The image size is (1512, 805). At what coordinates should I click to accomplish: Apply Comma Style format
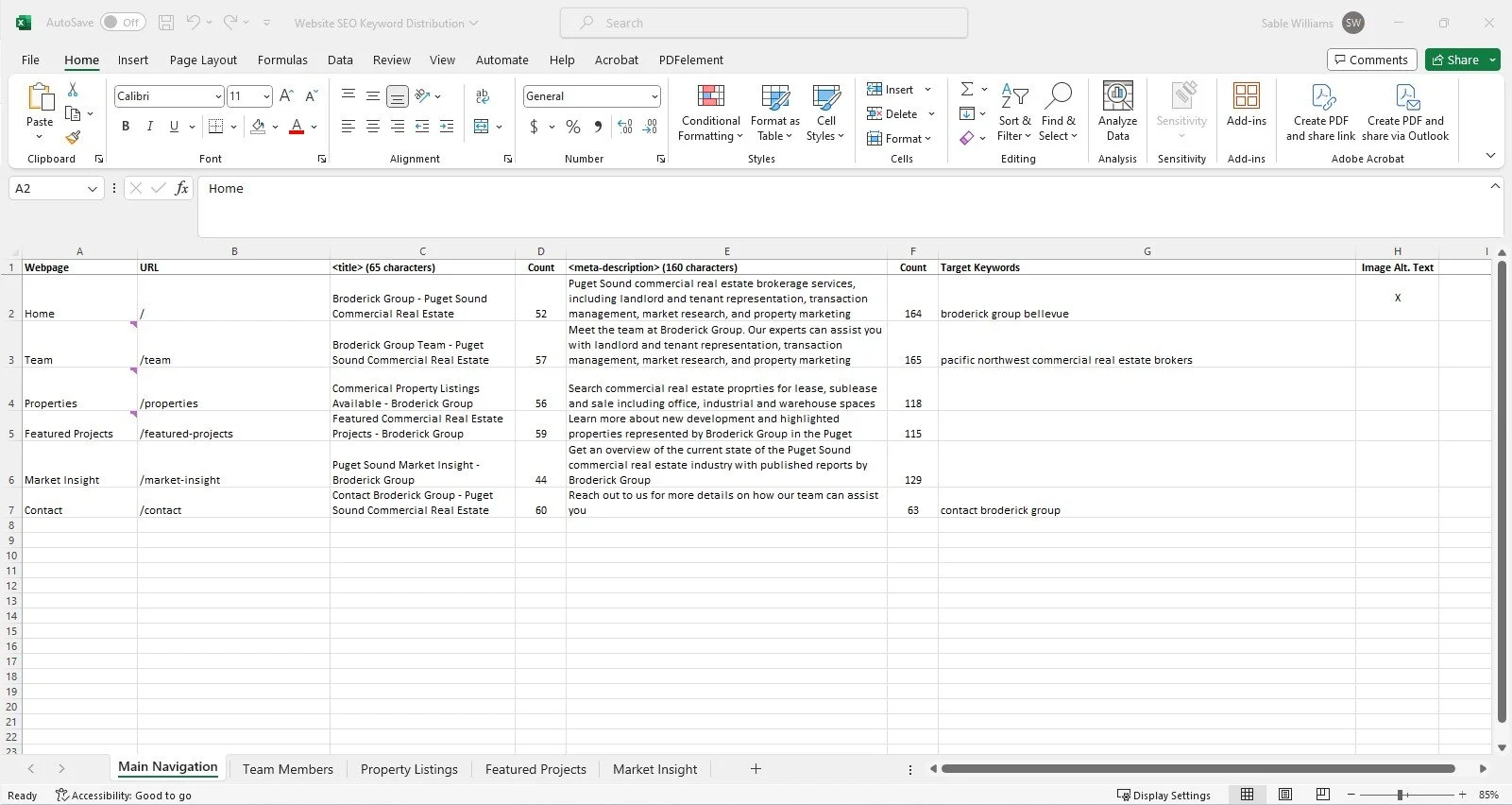[x=598, y=126]
